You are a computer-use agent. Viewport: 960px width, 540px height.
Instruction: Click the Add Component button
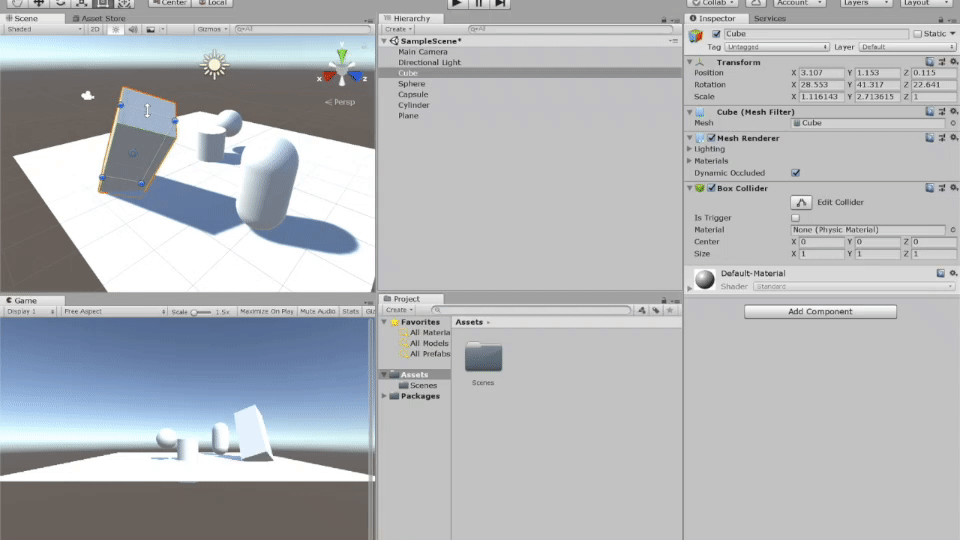tap(820, 312)
